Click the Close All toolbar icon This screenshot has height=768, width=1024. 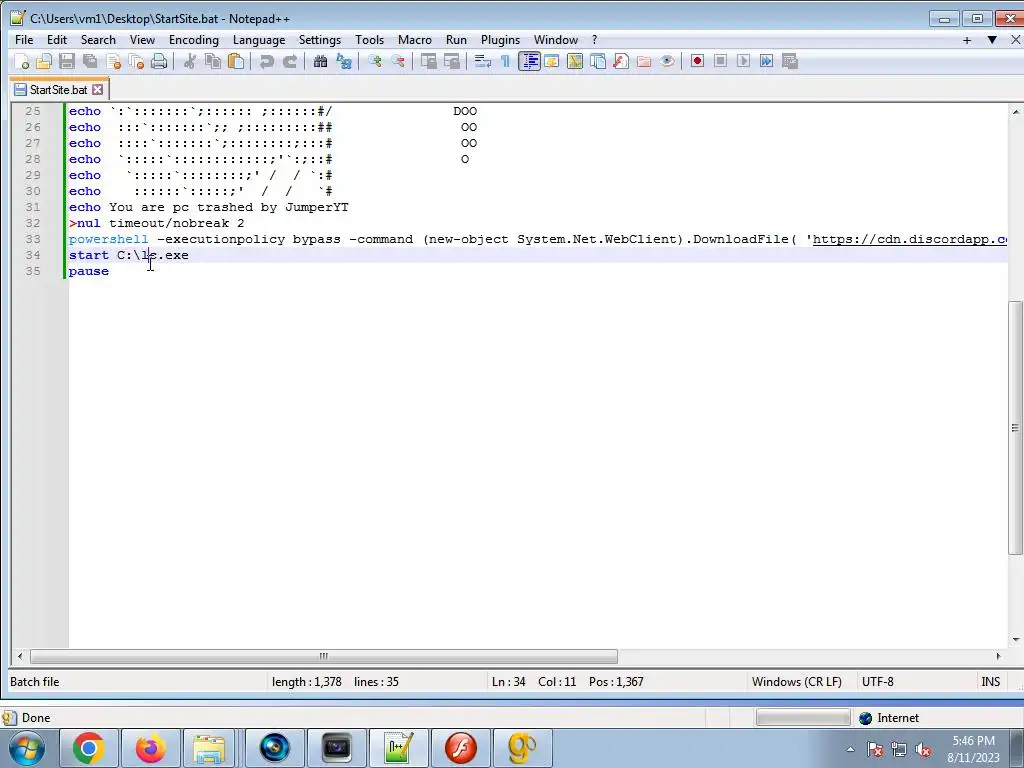coord(136,61)
